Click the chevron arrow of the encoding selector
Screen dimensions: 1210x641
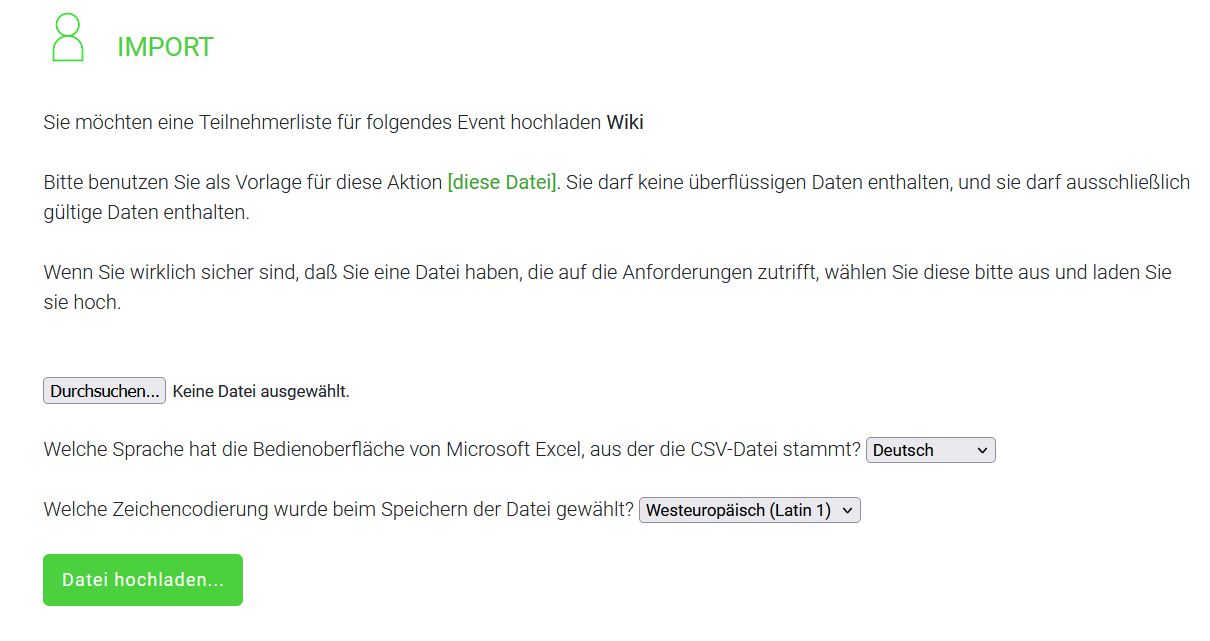point(847,510)
